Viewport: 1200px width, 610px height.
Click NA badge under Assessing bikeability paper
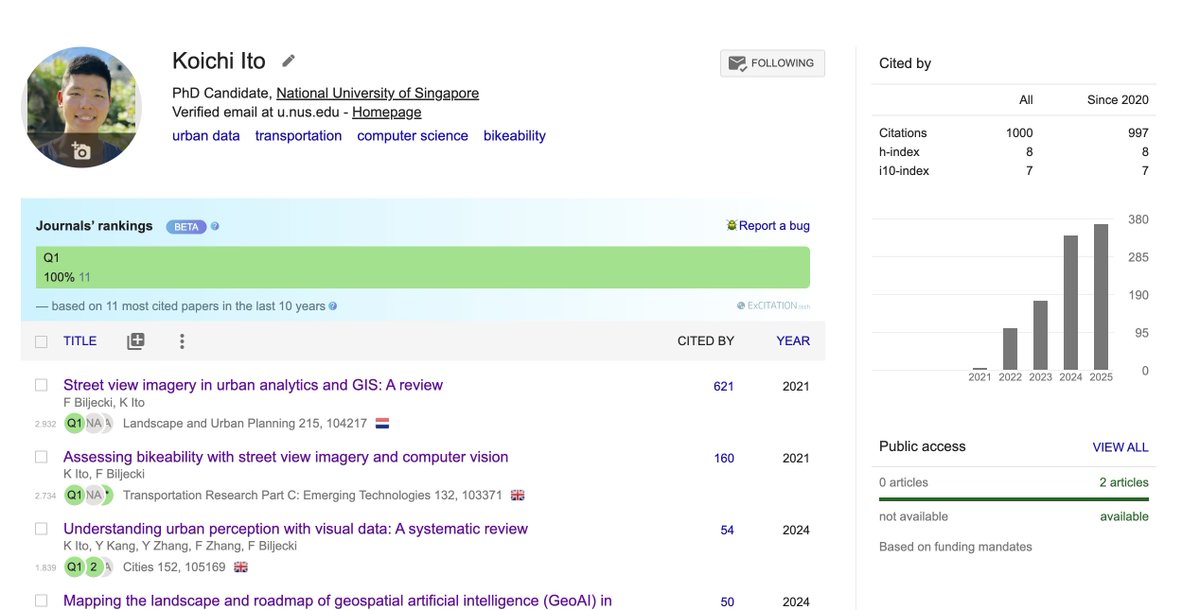click(93, 495)
